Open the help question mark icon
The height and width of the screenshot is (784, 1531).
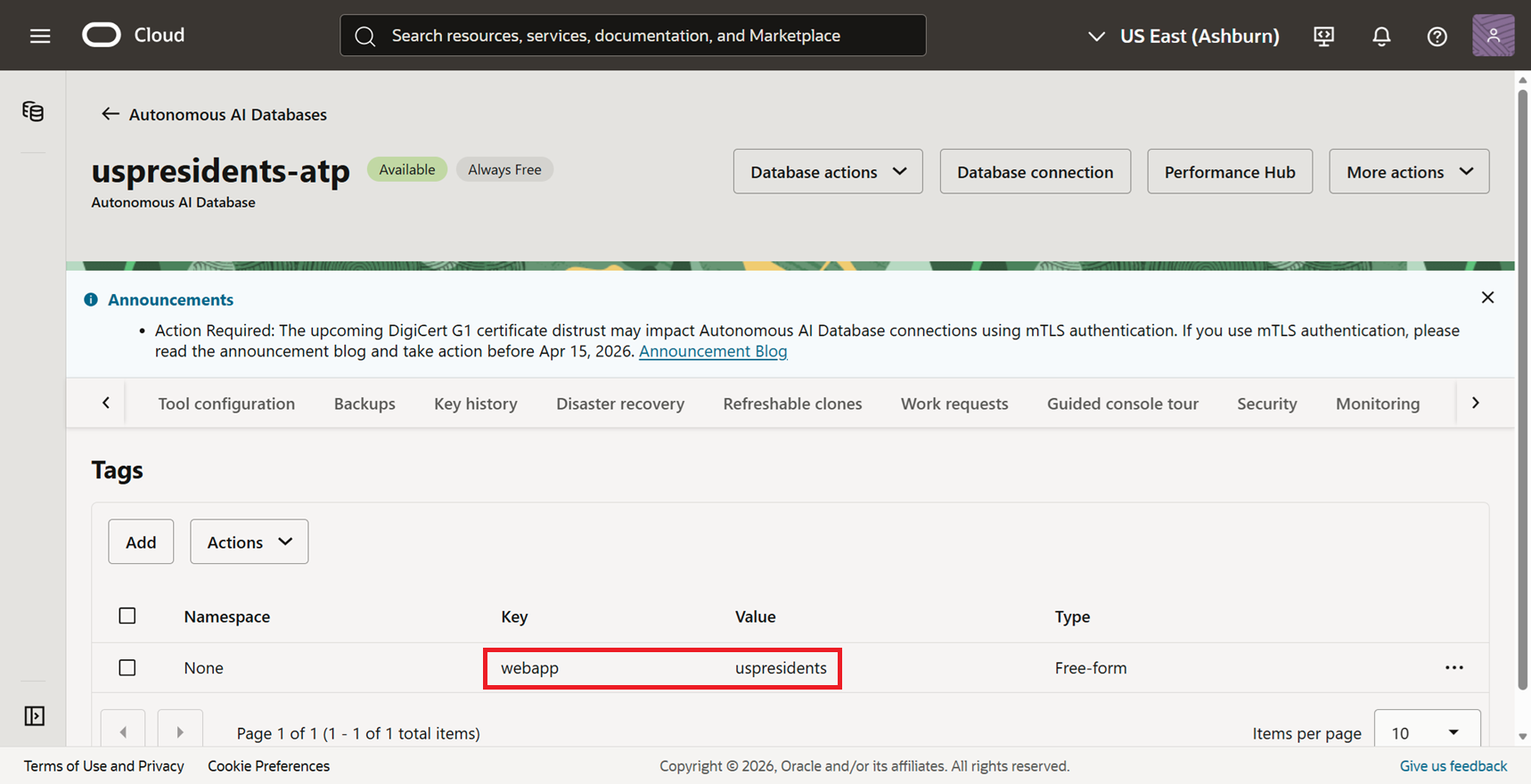(x=1437, y=36)
